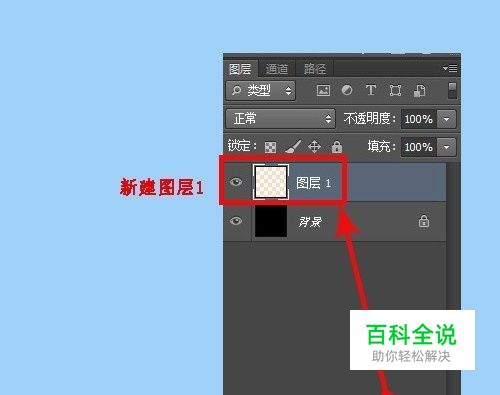500x395 pixels.
Task: Filter layers by smart objects icon
Action: click(x=419, y=91)
